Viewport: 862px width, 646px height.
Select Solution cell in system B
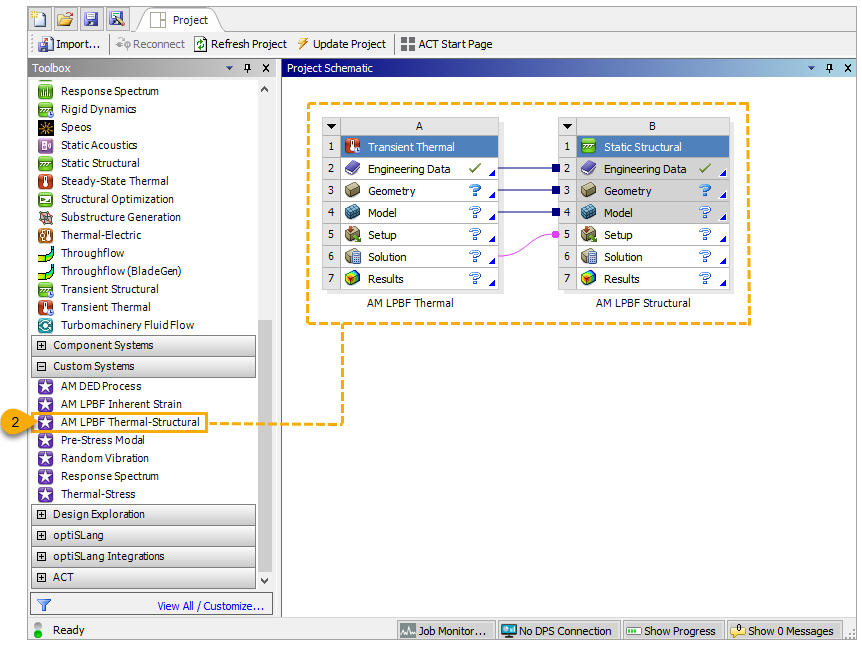pos(653,257)
